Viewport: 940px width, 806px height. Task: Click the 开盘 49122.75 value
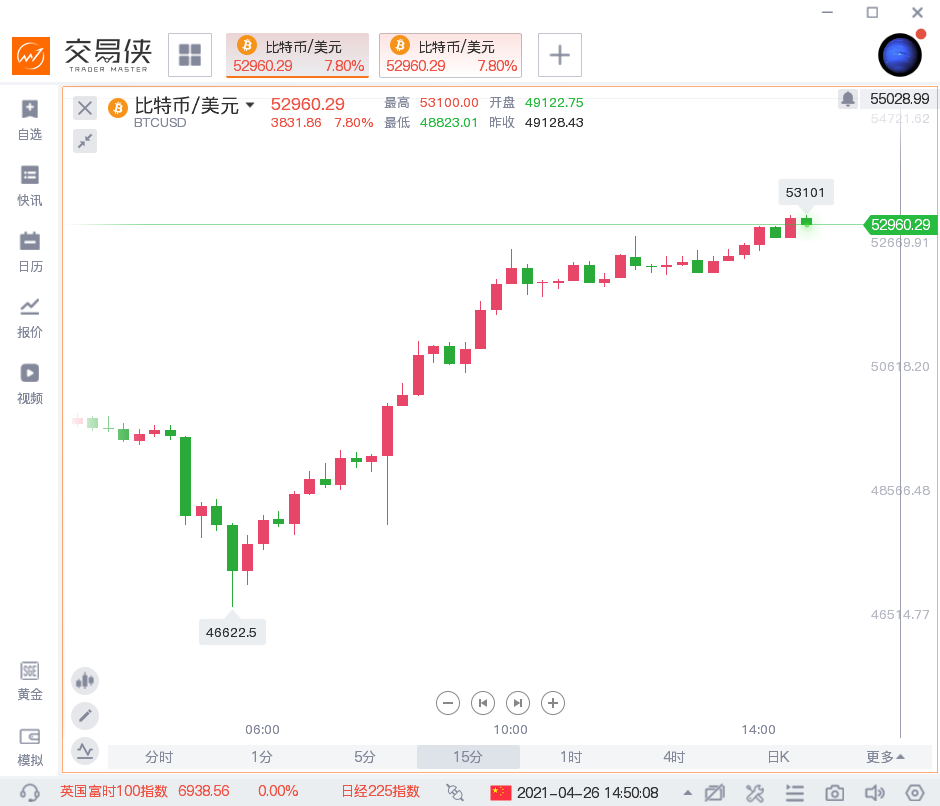pos(554,103)
